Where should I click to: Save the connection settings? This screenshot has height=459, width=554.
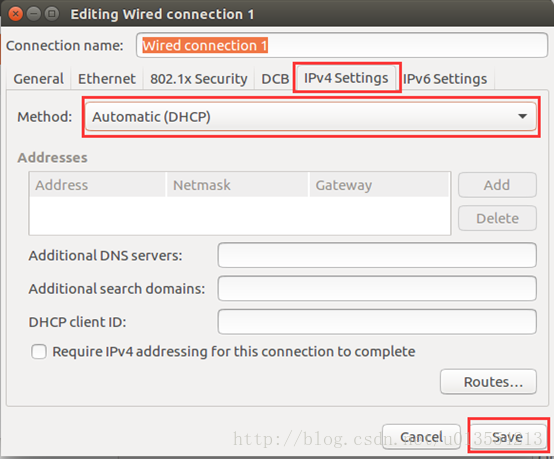[x=507, y=437]
